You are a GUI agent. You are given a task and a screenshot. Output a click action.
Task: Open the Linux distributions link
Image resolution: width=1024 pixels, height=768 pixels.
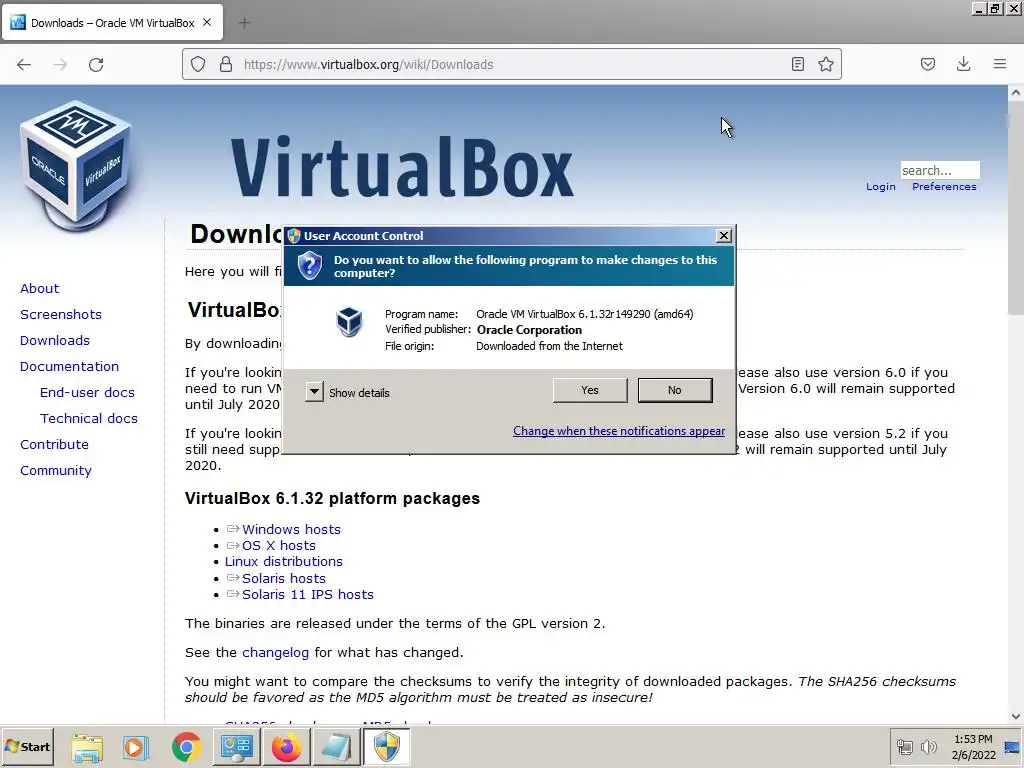[x=283, y=562]
